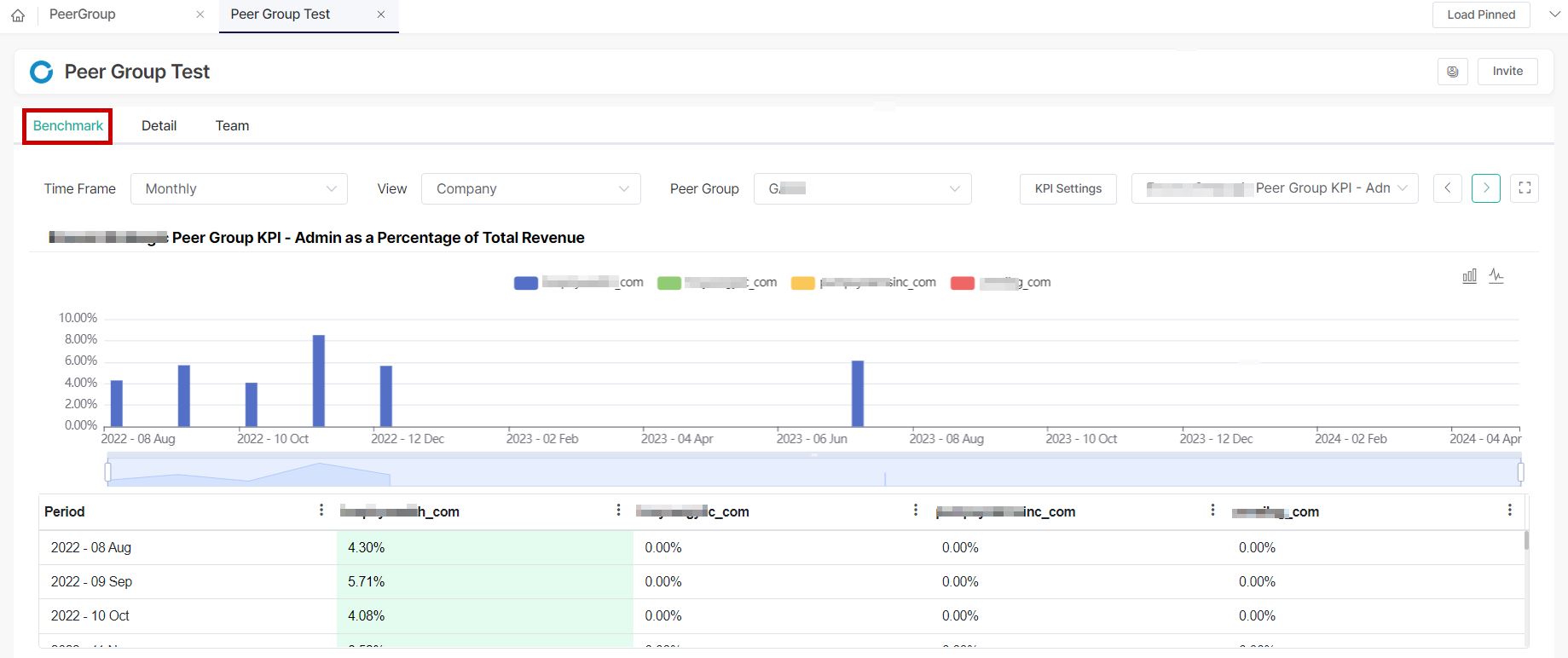
Task: Toggle the fullscreen expand icon
Action: (1525, 188)
